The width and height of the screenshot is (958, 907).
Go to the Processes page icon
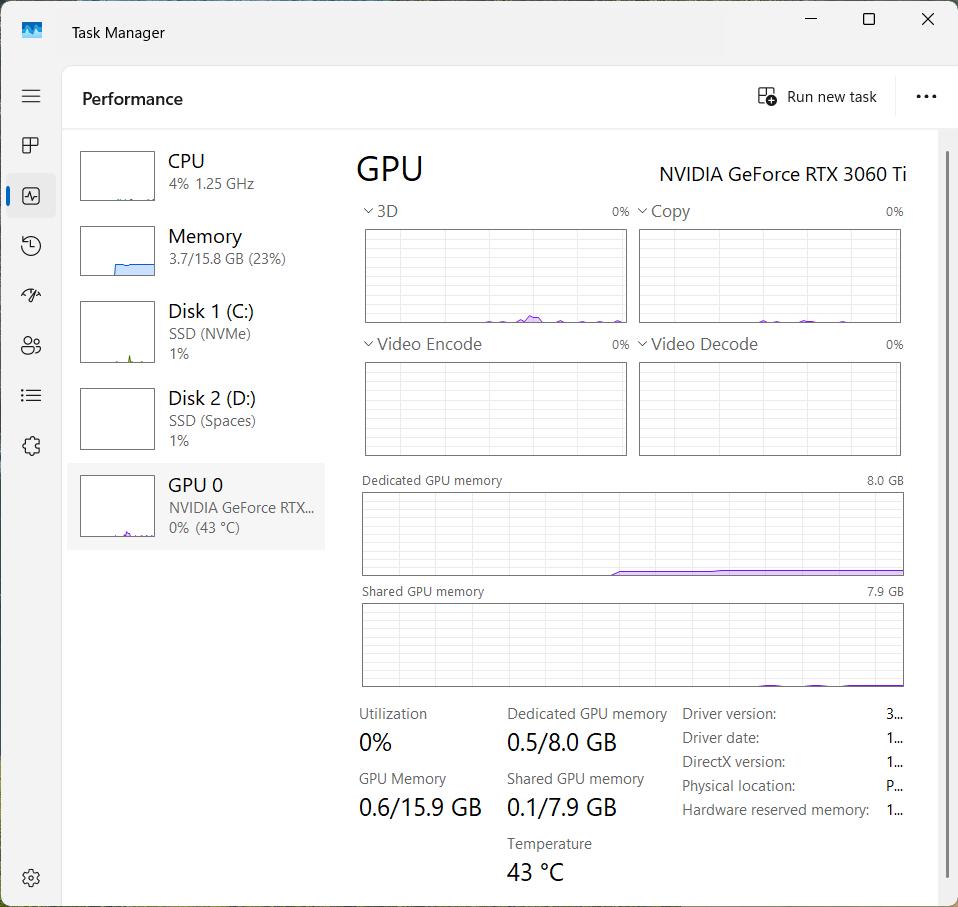click(31, 145)
